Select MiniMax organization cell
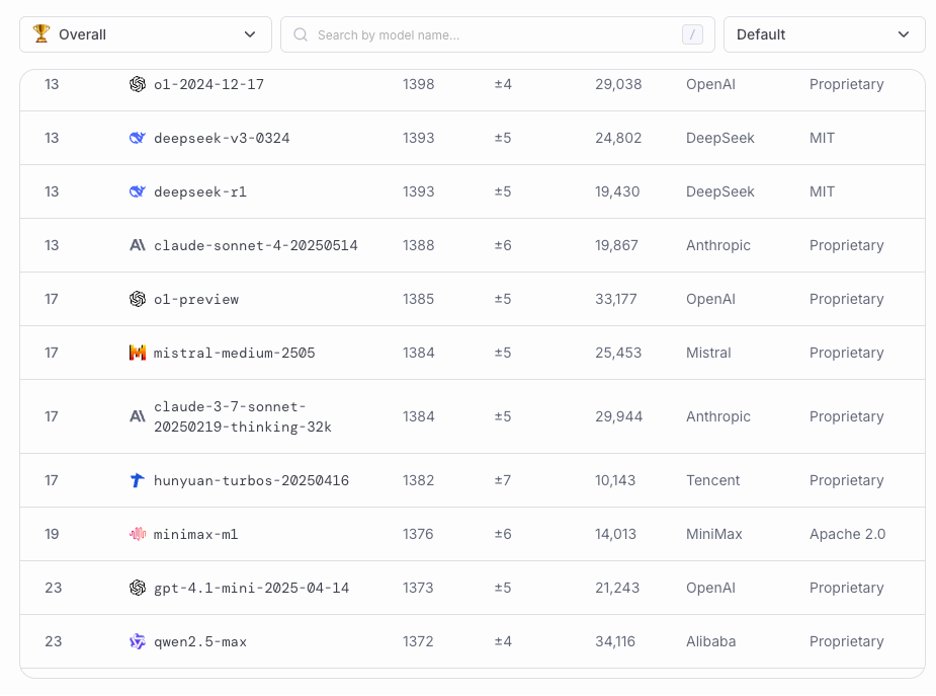The height and width of the screenshot is (696, 936). (x=714, y=534)
